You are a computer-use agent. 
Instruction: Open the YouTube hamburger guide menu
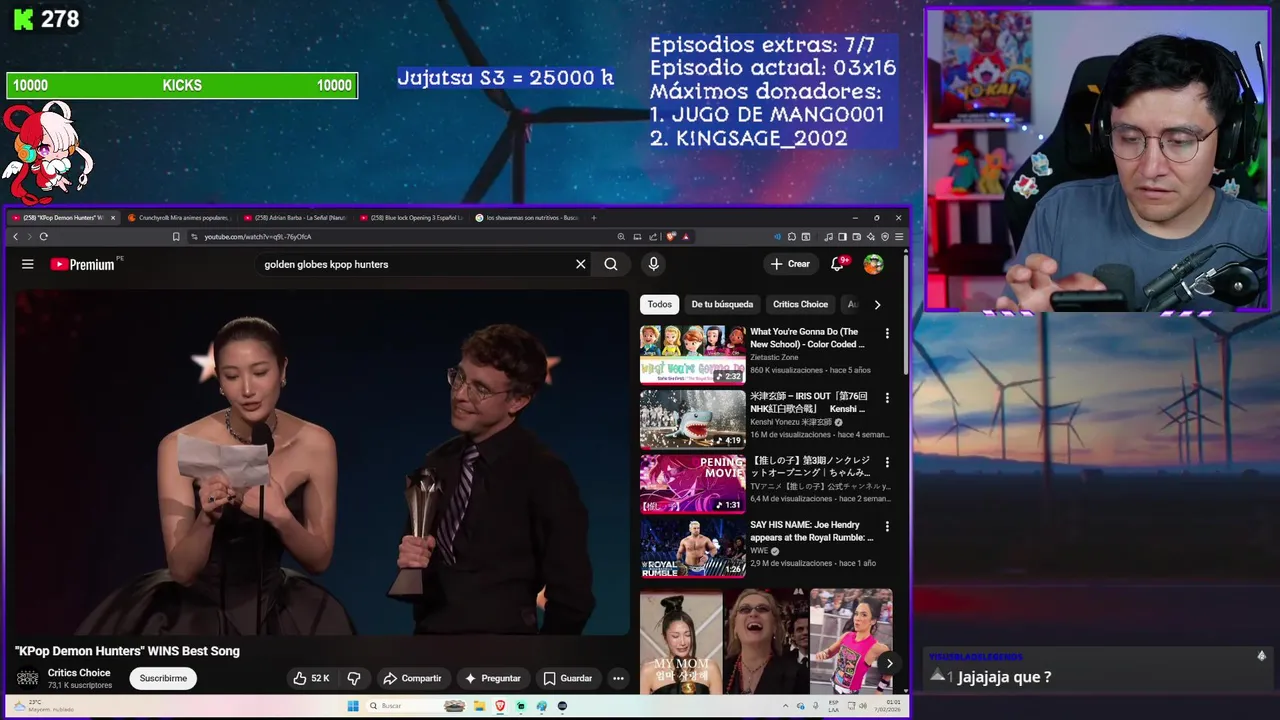click(28, 264)
